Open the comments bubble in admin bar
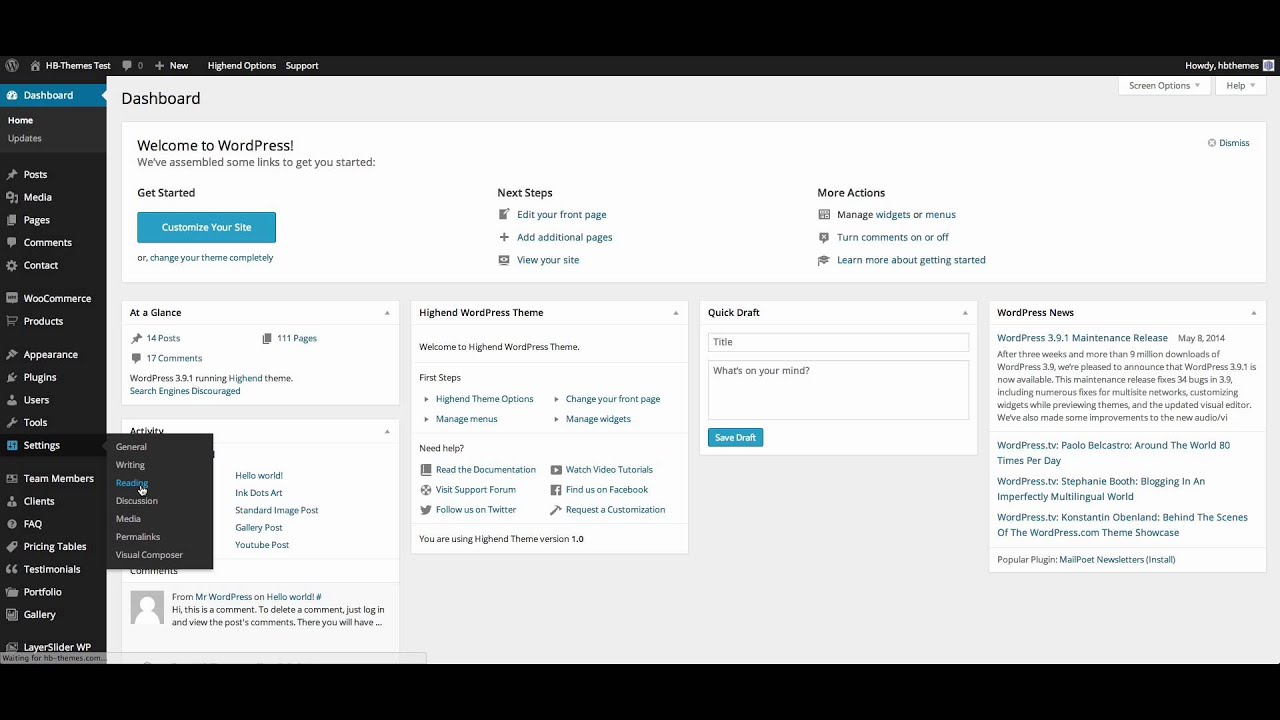 coord(127,66)
